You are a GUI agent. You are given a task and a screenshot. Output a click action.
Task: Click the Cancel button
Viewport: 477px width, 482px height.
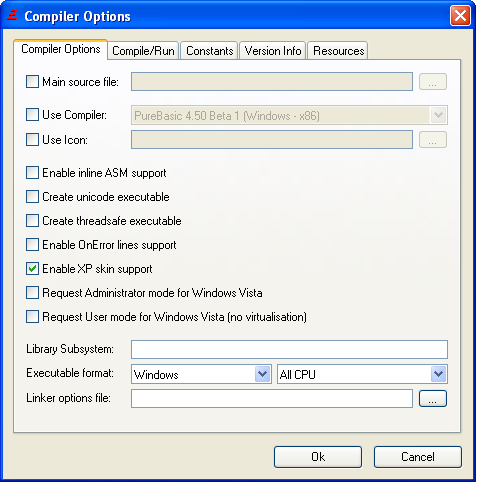click(418, 457)
